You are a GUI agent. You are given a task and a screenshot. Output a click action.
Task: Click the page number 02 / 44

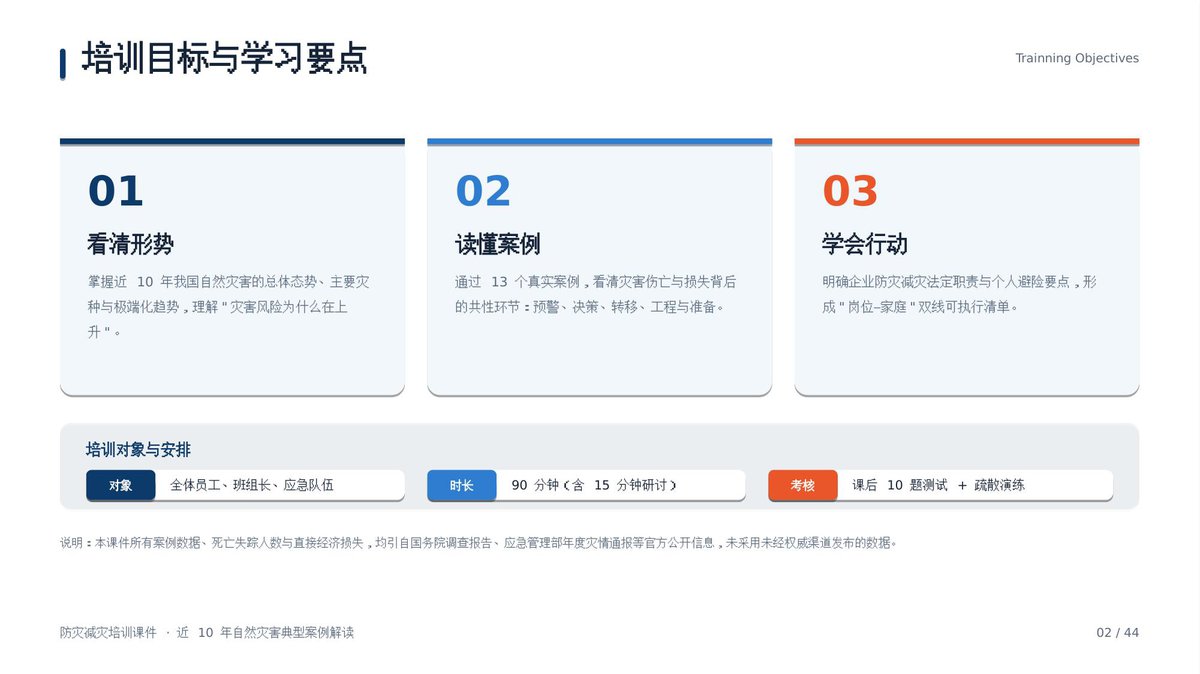tap(1118, 633)
